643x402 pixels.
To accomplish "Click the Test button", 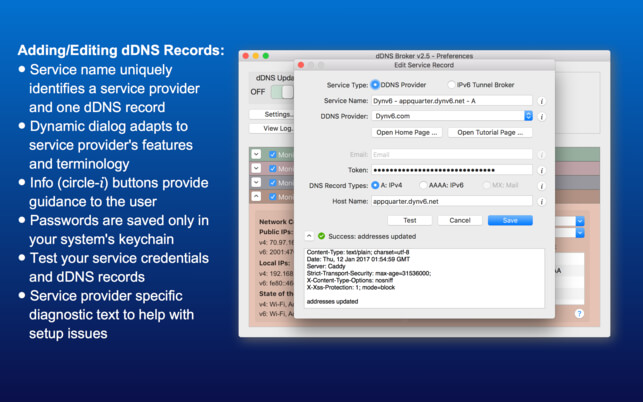I will pyautogui.click(x=410, y=220).
